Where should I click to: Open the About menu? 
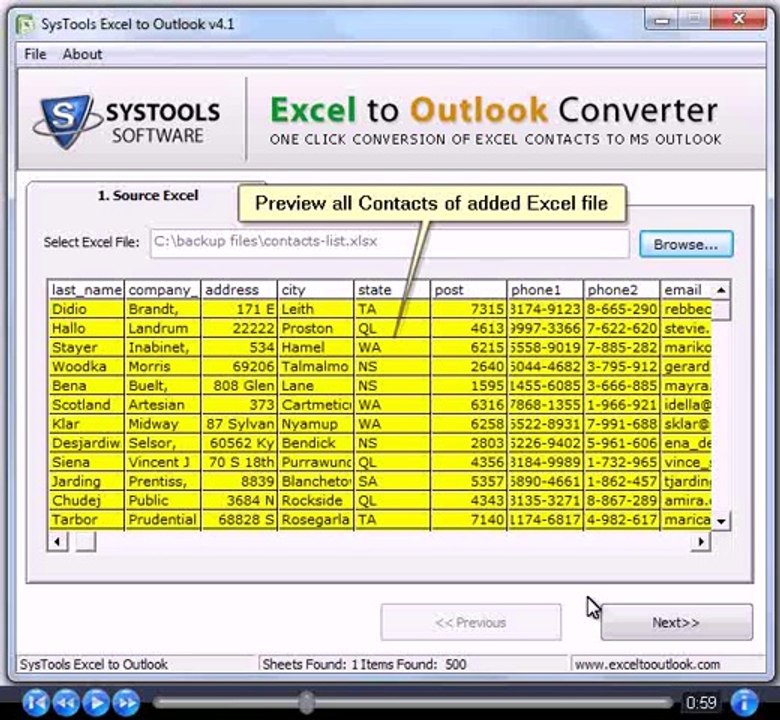pyautogui.click(x=82, y=54)
